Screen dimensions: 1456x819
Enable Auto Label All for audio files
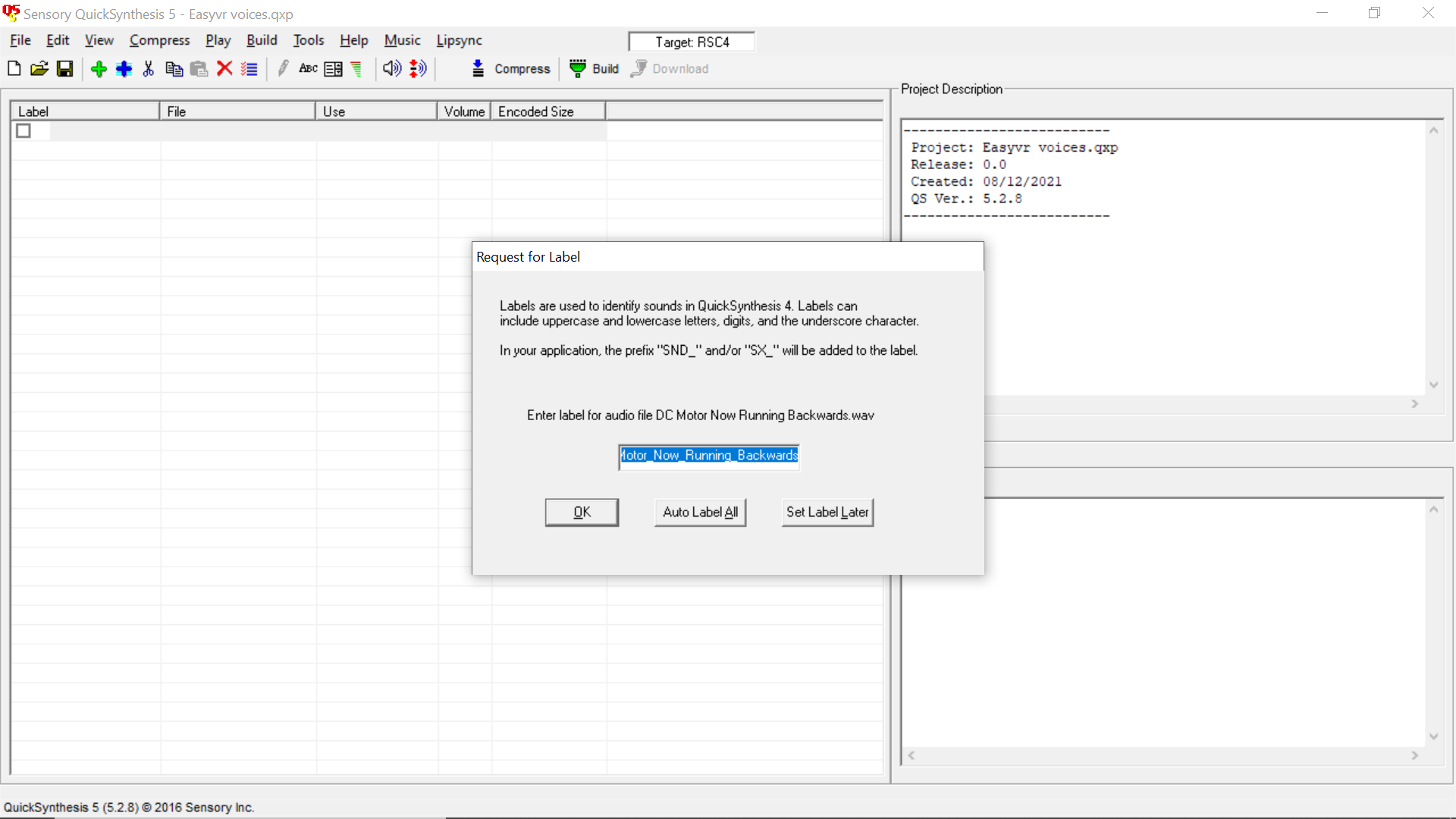700,512
